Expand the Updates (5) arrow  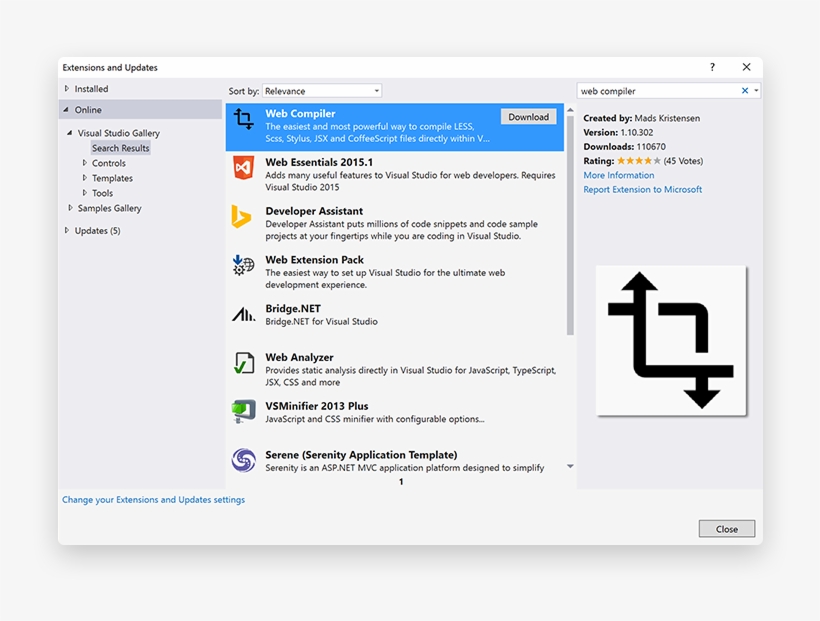pos(66,231)
